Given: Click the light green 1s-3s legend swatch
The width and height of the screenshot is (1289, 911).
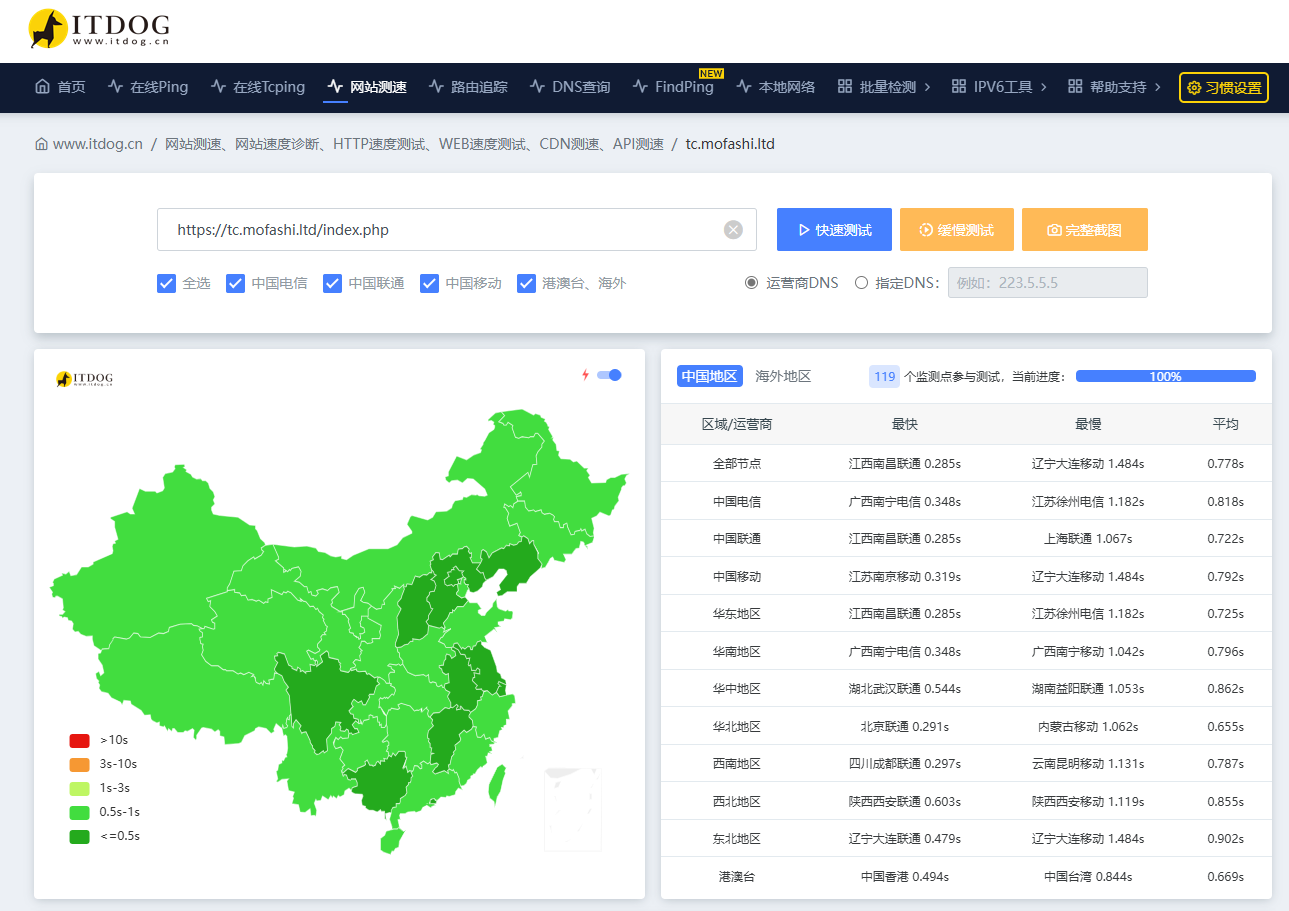Looking at the screenshot, I should (x=79, y=788).
